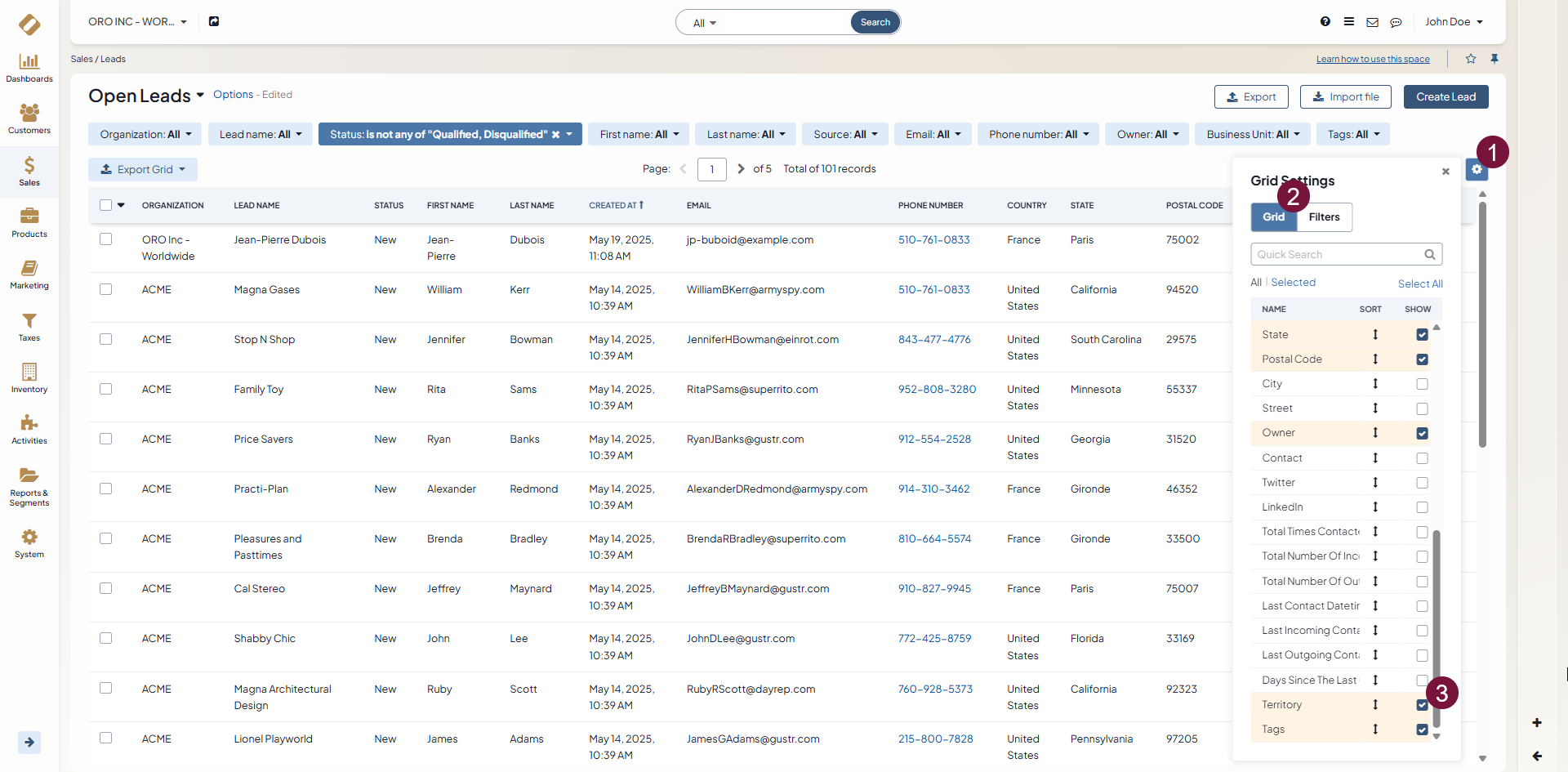The width and height of the screenshot is (1568, 772).
Task: Click the grid settings gear icon
Action: 1477,169
